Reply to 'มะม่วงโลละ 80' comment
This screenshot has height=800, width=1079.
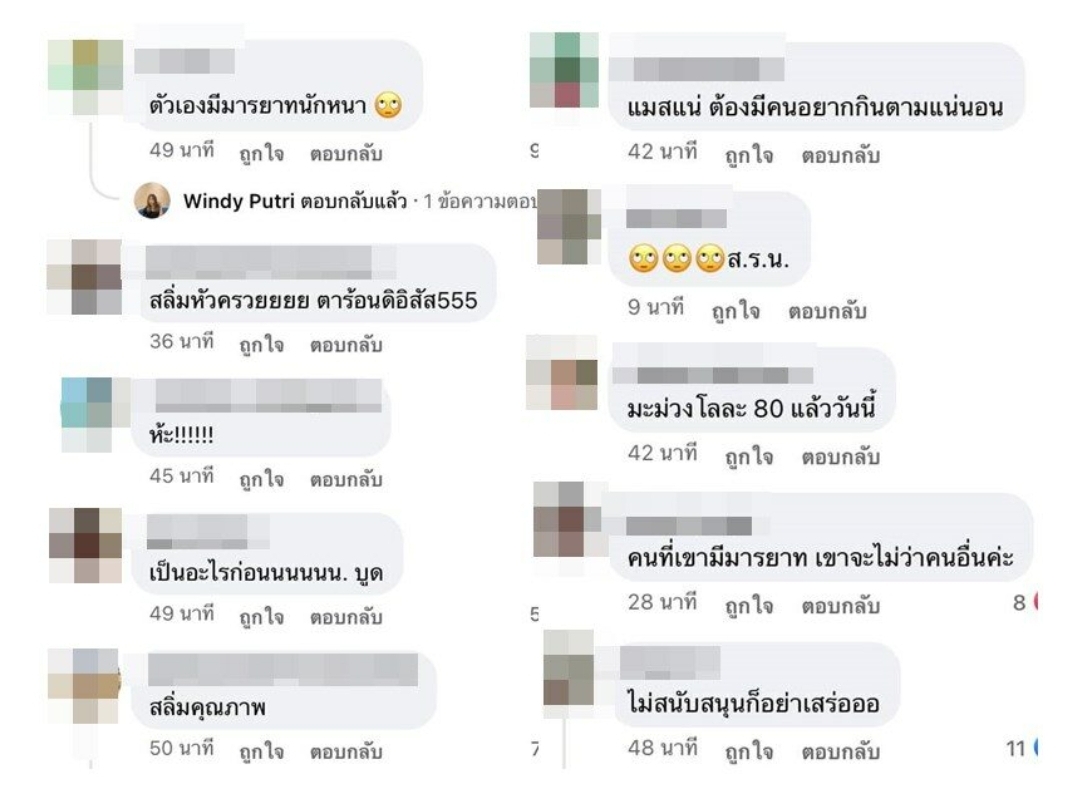coord(840,456)
